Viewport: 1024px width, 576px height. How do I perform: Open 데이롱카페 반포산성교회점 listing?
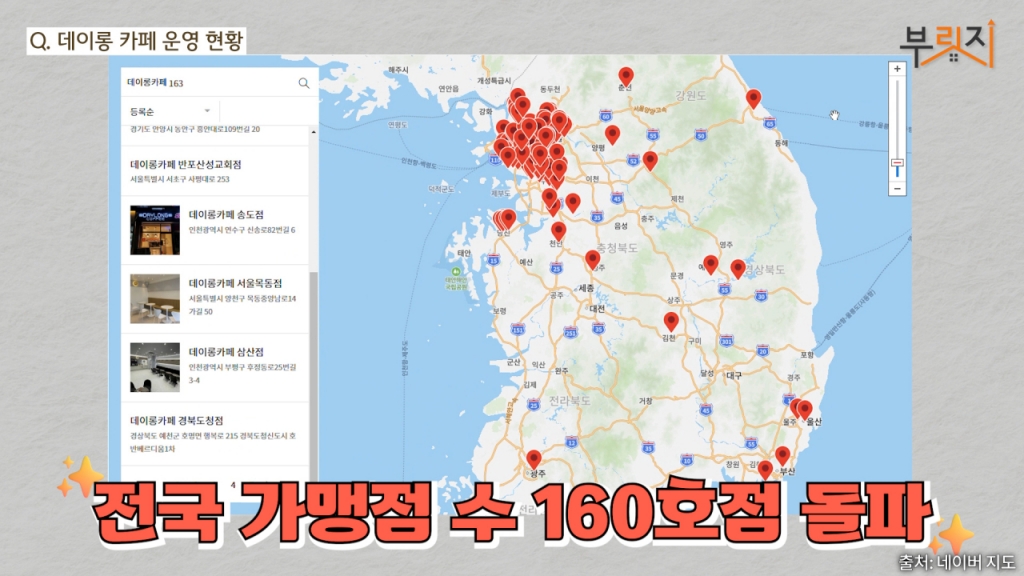(186, 164)
